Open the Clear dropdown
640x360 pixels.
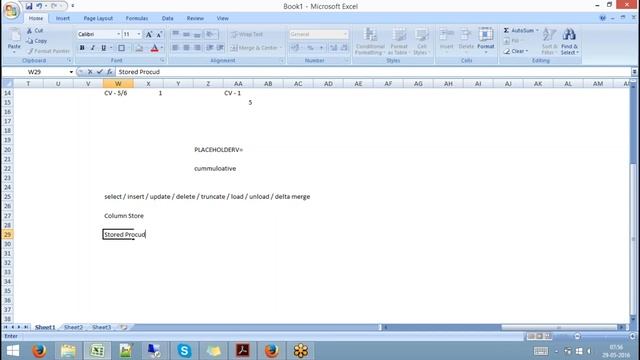[x=516, y=51]
